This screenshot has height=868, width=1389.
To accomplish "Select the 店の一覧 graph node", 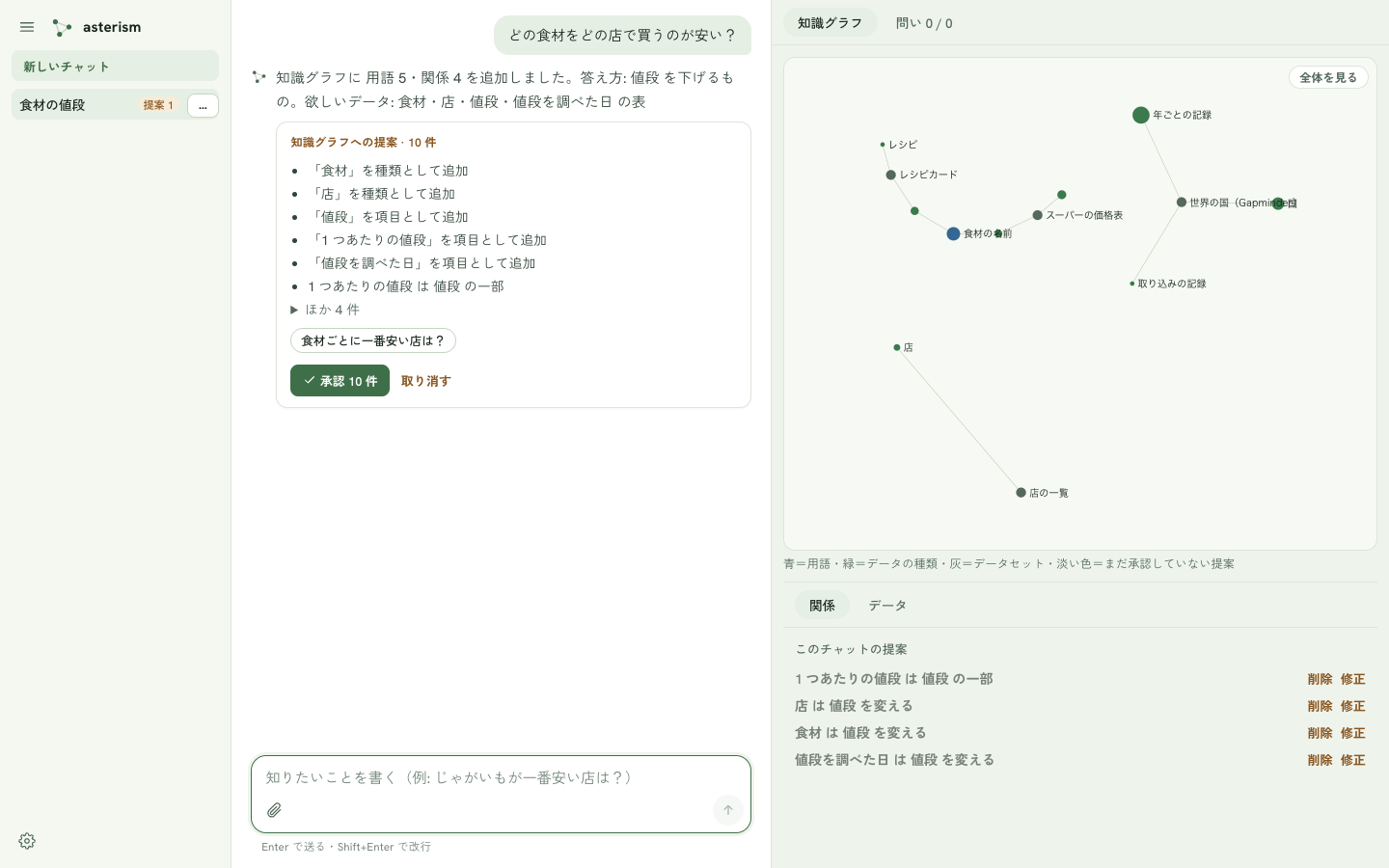I will (1021, 493).
